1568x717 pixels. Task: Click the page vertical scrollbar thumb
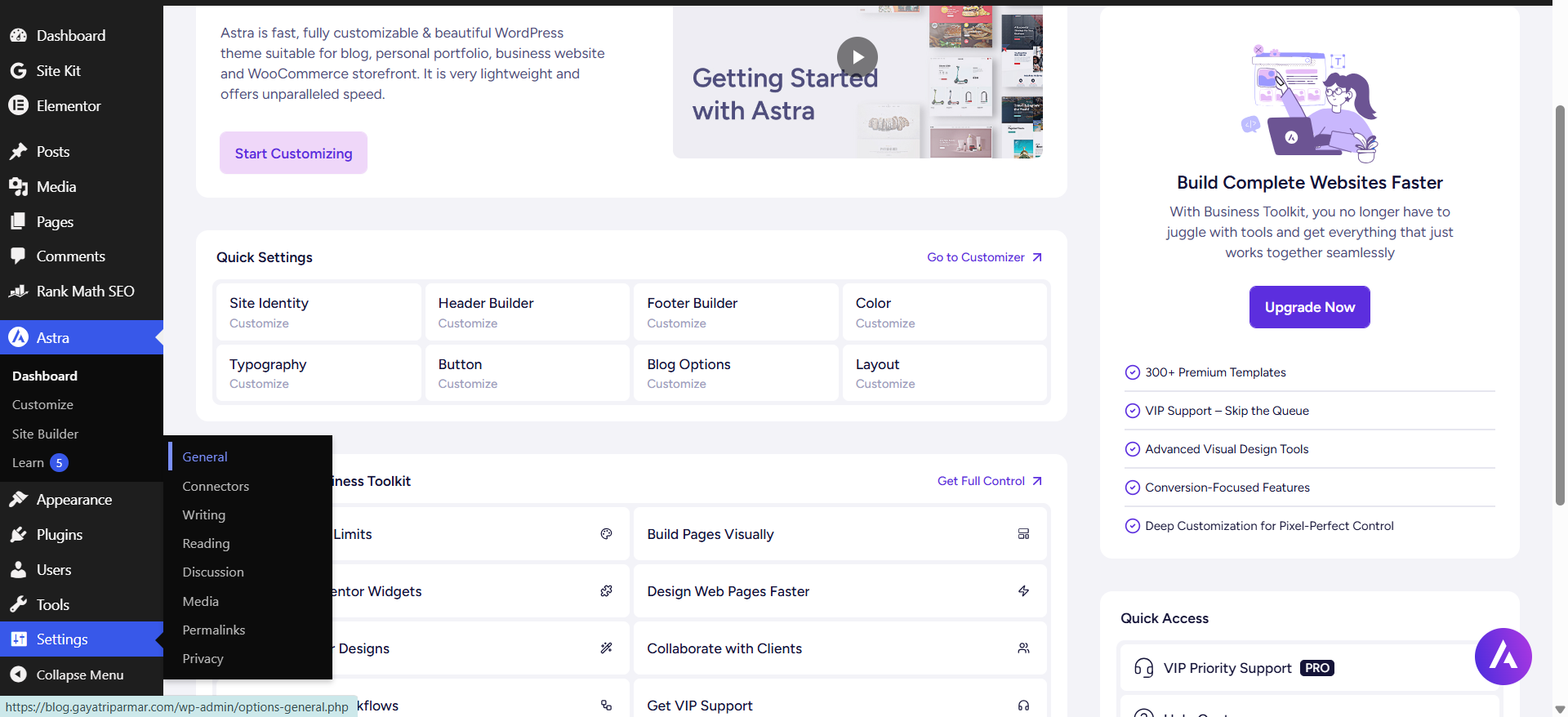click(x=1560, y=305)
